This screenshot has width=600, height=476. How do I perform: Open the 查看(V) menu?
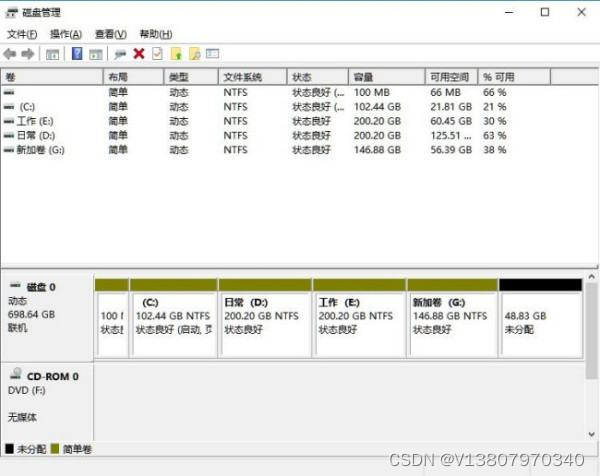coord(111,34)
